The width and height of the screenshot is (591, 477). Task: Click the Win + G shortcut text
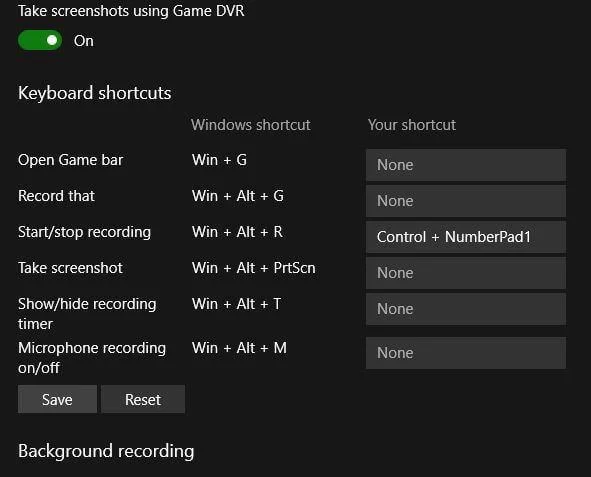(219, 160)
